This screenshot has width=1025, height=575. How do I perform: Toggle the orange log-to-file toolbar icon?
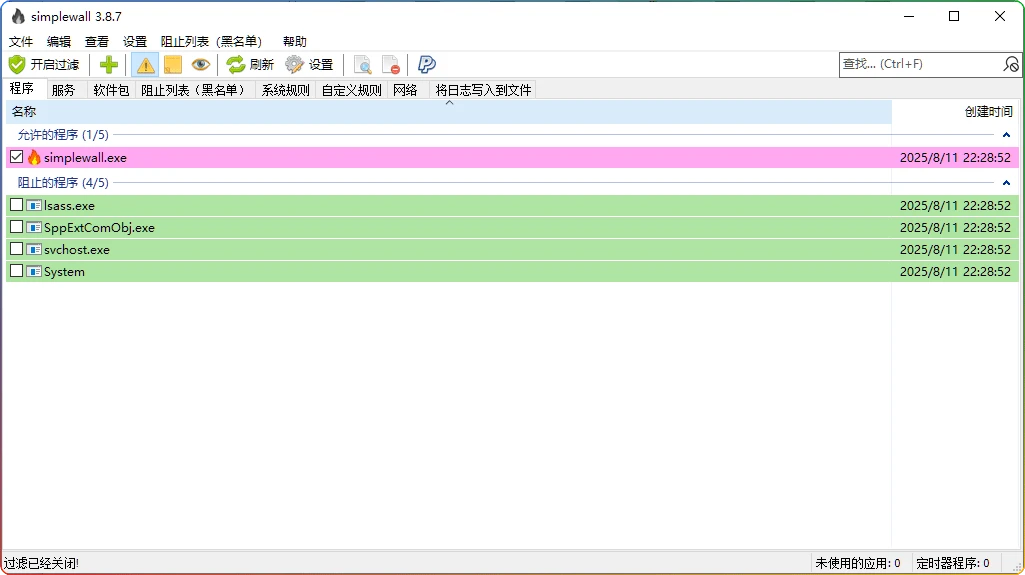click(173, 64)
